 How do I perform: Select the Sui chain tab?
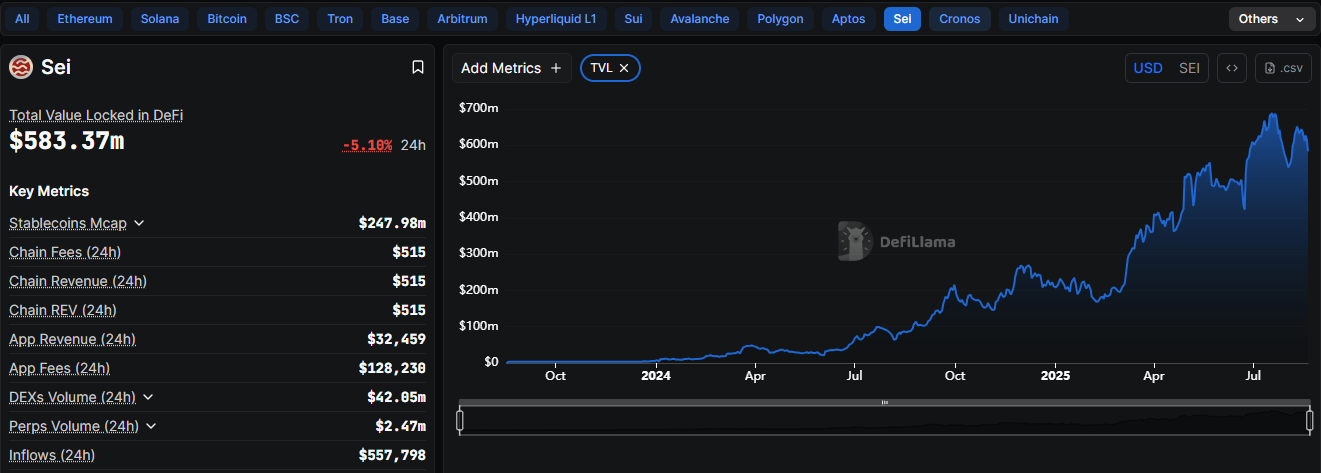633,19
